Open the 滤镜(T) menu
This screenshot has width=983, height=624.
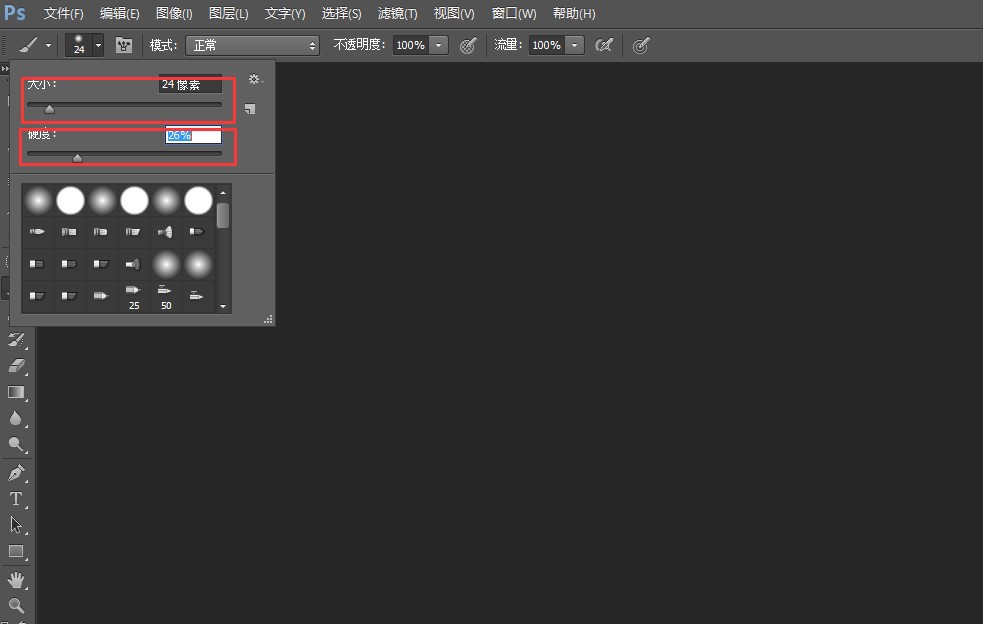point(397,13)
